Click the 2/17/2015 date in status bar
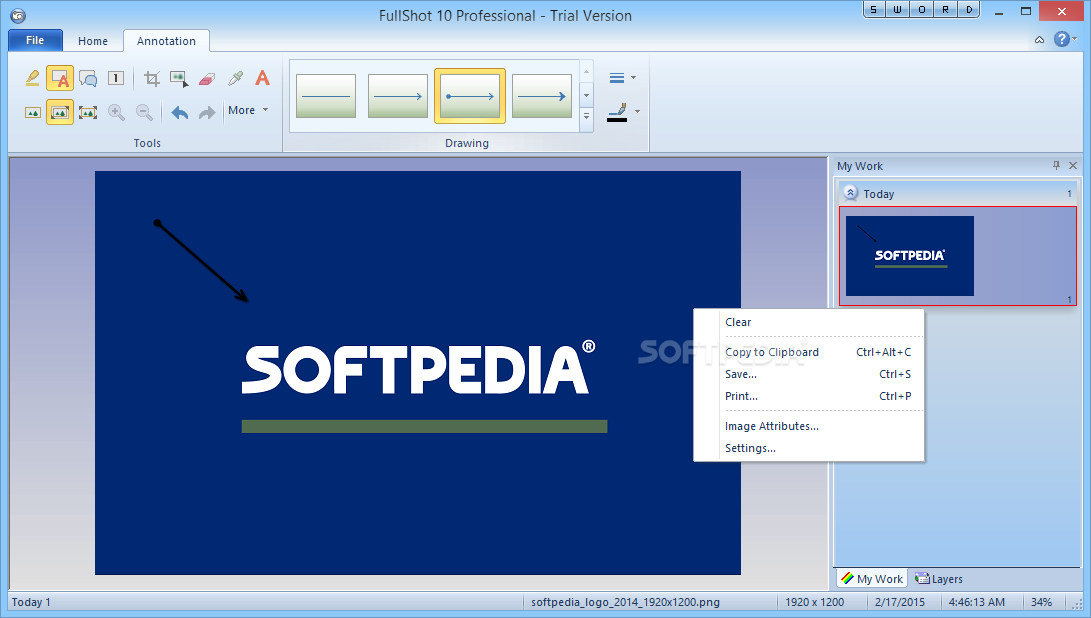Image resolution: width=1091 pixels, height=618 pixels. (x=900, y=602)
